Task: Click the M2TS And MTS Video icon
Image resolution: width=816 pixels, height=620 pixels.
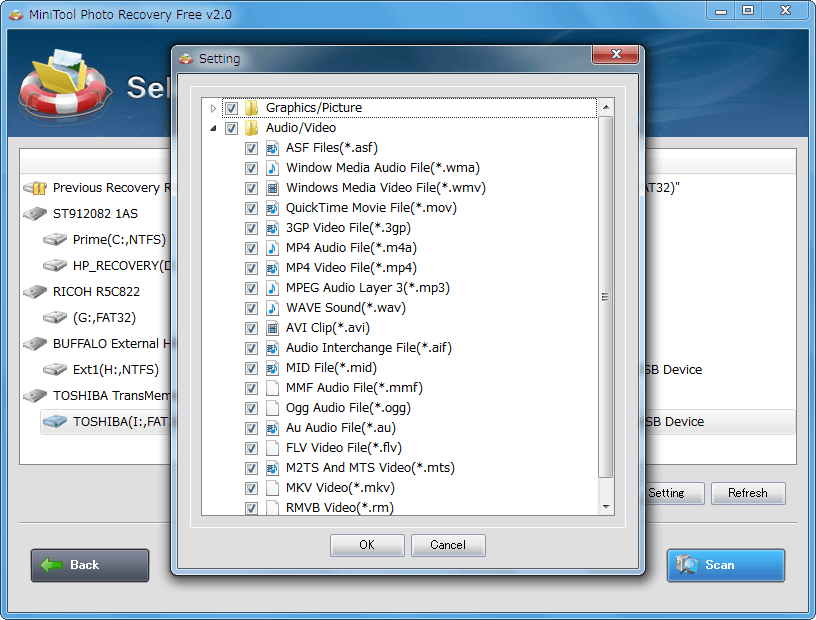Action: [x=272, y=468]
